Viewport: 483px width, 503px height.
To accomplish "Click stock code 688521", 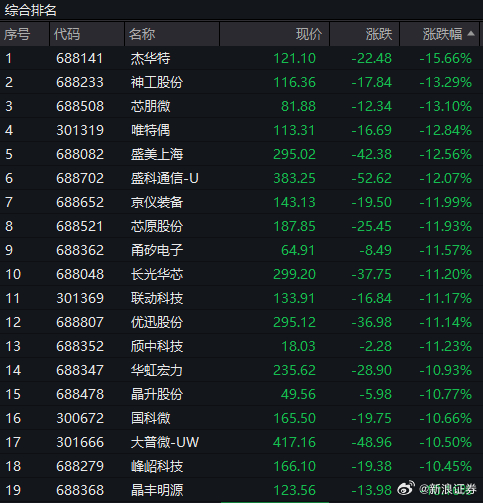I will point(80,226).
